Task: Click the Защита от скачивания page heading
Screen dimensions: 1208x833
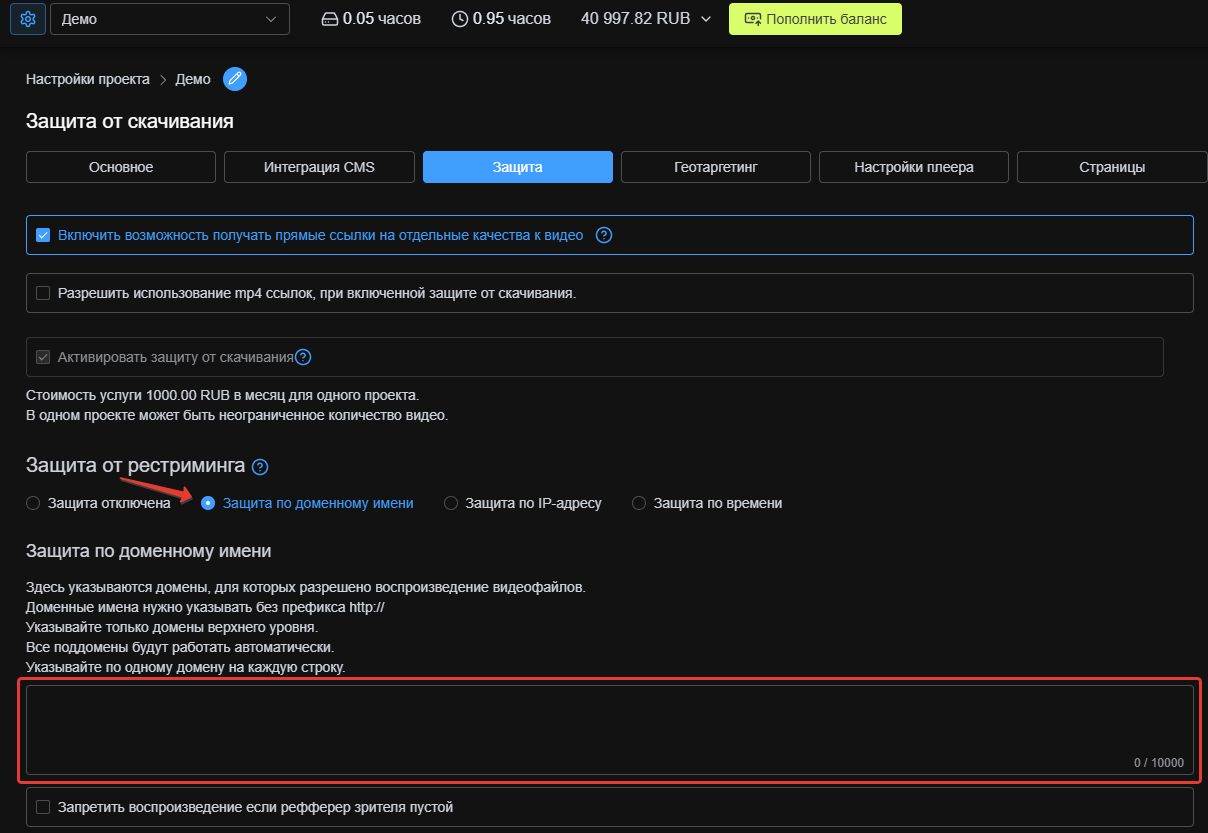Action: click(130, 122)
